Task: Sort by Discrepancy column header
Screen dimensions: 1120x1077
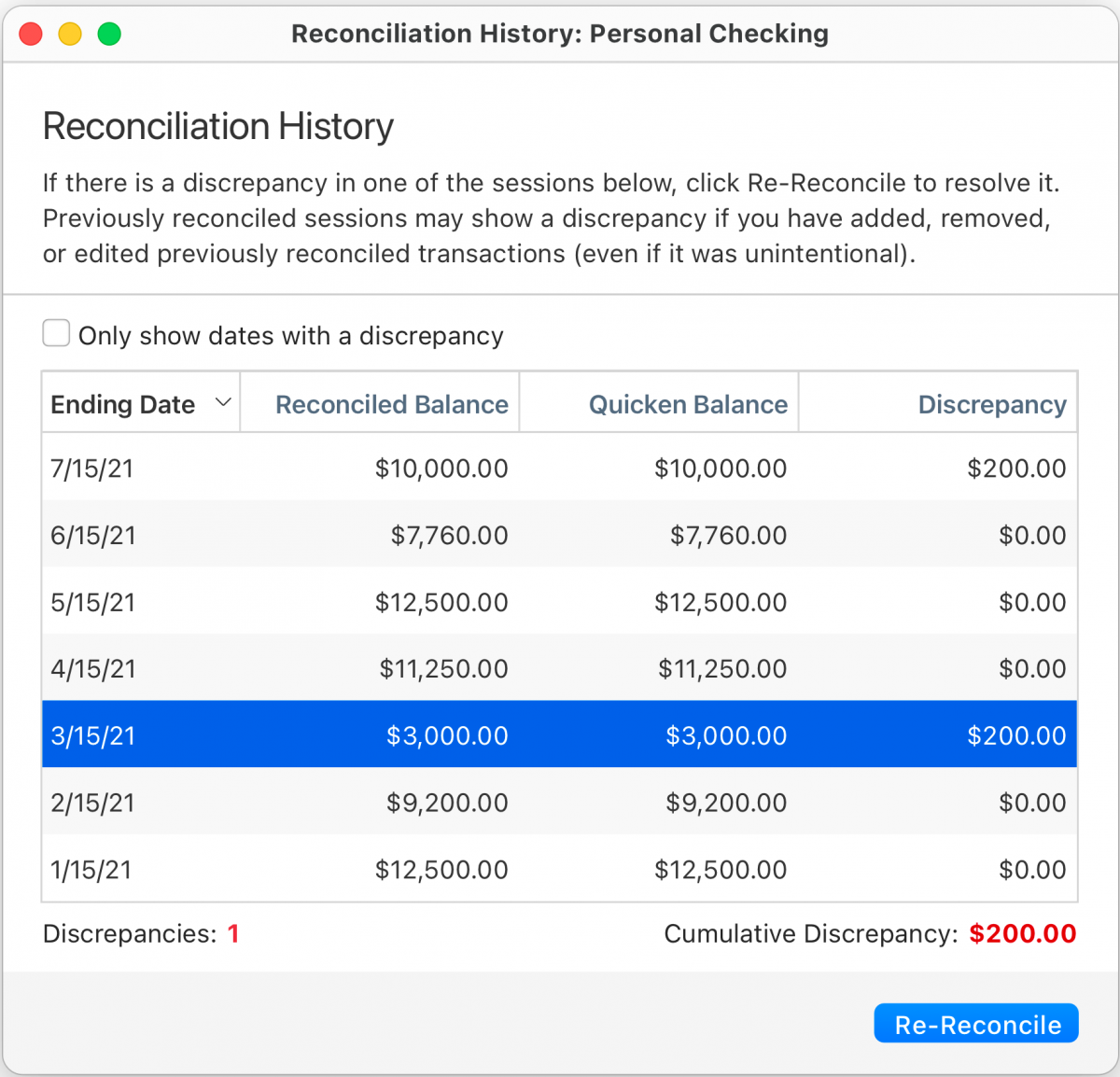Action: coord(938,403)
